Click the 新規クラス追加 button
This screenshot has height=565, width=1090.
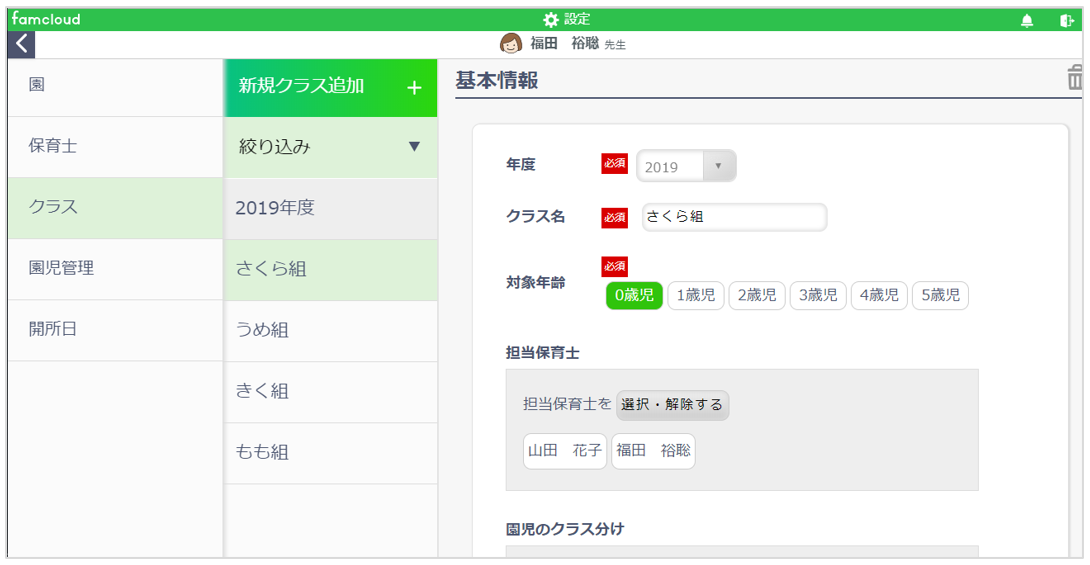coord(331,88)
